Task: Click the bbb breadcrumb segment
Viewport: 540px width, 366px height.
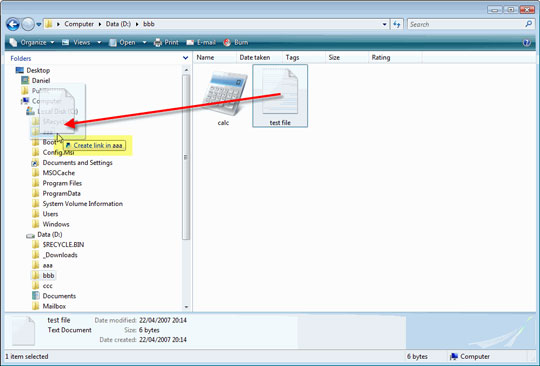Action: click(149, 24)
